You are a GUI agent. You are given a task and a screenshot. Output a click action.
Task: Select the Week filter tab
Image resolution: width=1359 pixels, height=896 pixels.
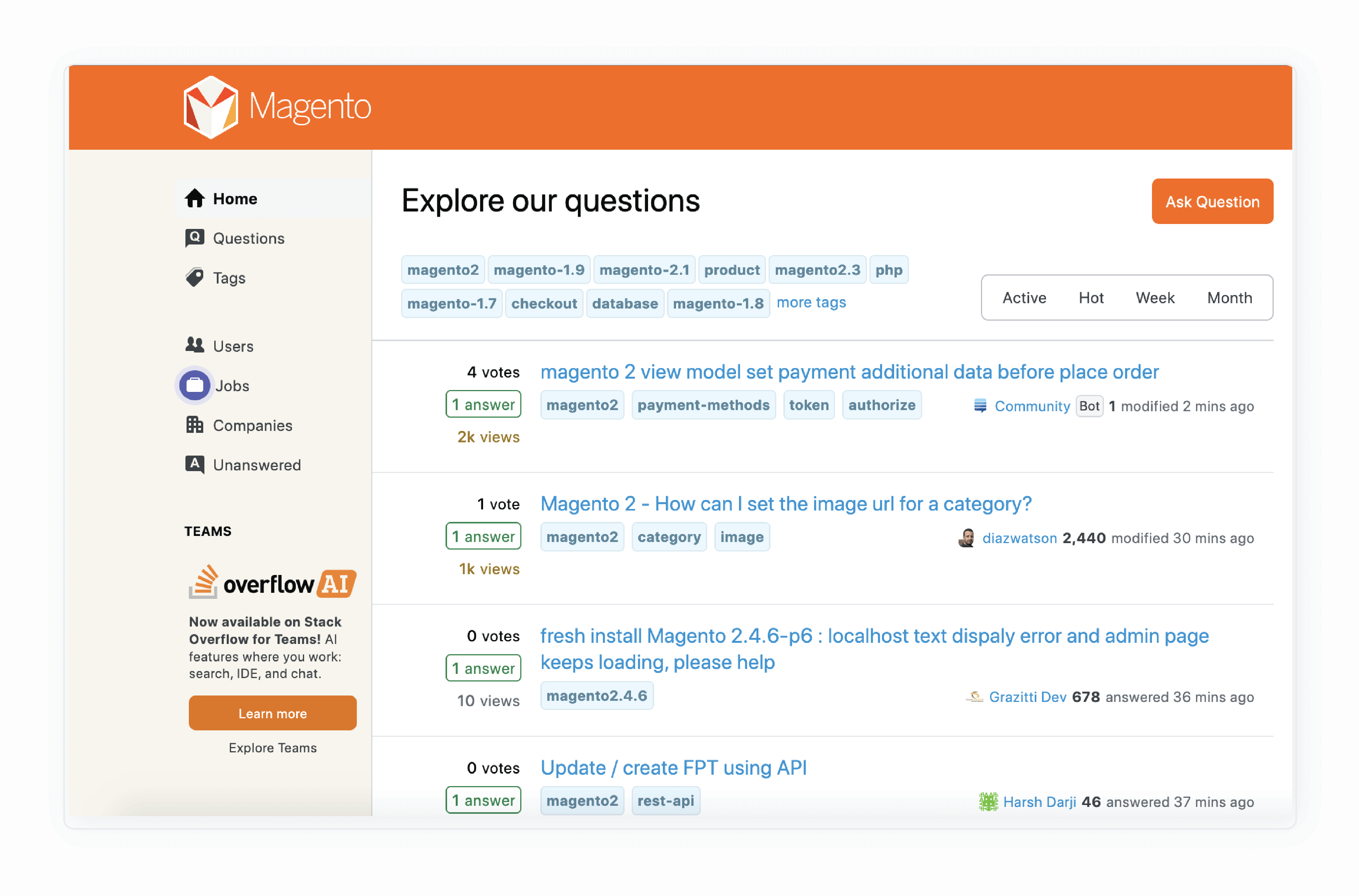tap(1155, 298)
